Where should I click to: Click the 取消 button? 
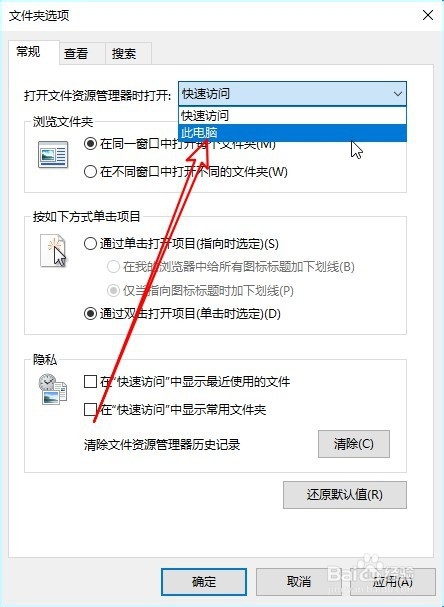coord(298,581)
